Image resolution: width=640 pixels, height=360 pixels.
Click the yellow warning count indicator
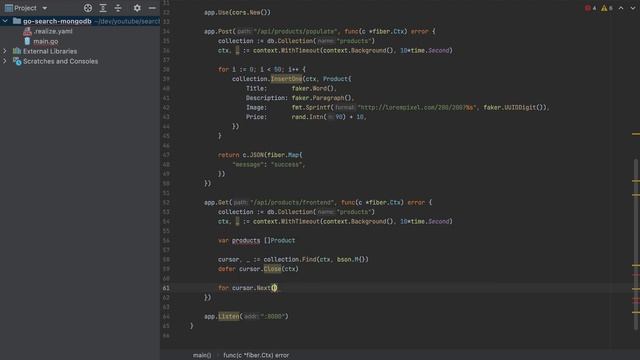607,8
